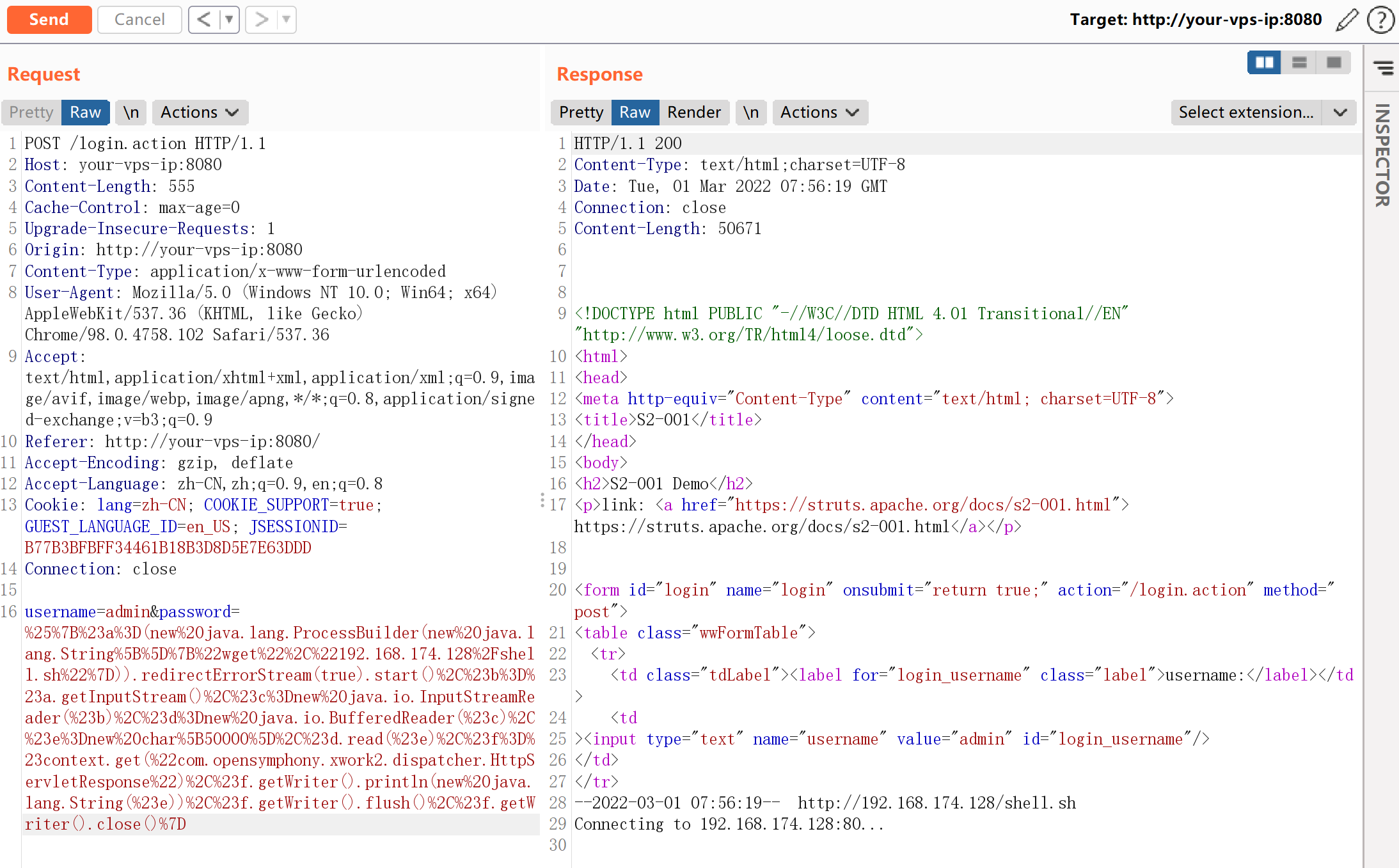The height and width of the screenshot is (868, 1399).
Task: Switch Response to the Pretty tab
Action: (x=581, y=112)
